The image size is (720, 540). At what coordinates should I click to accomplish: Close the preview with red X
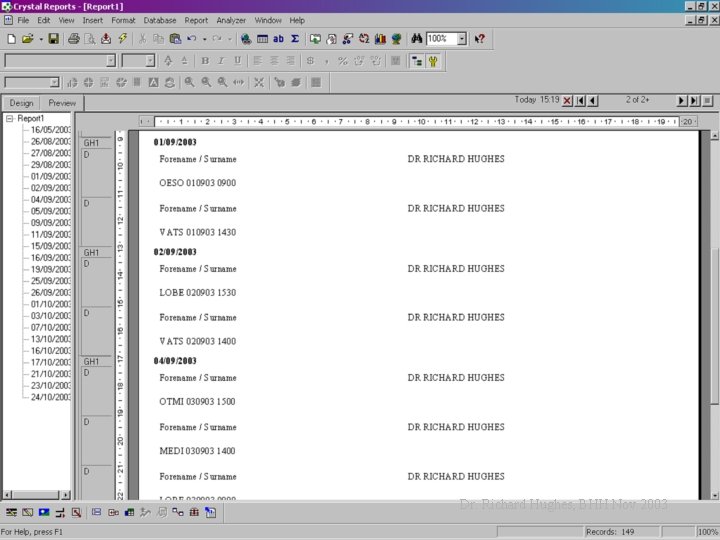pos(568,101)
